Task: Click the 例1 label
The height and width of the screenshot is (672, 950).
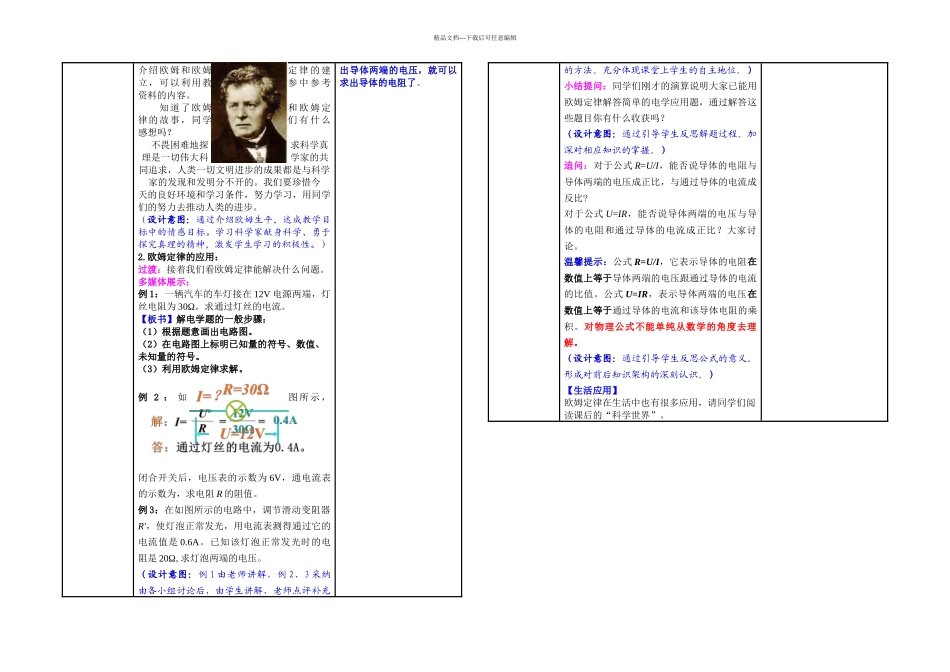Action: pos(147,295)
